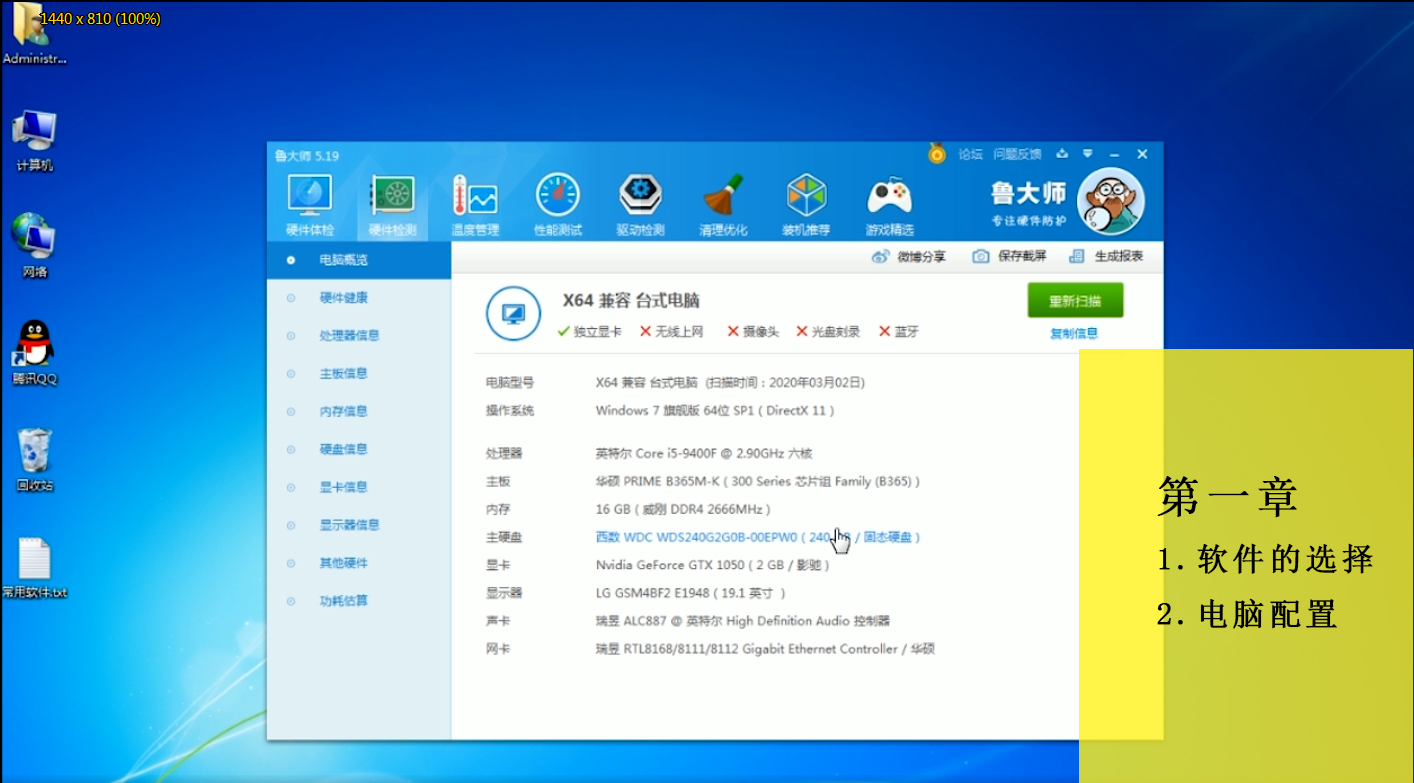
Task: Click the 独立显卡 check status
Action: coord(590,332)
